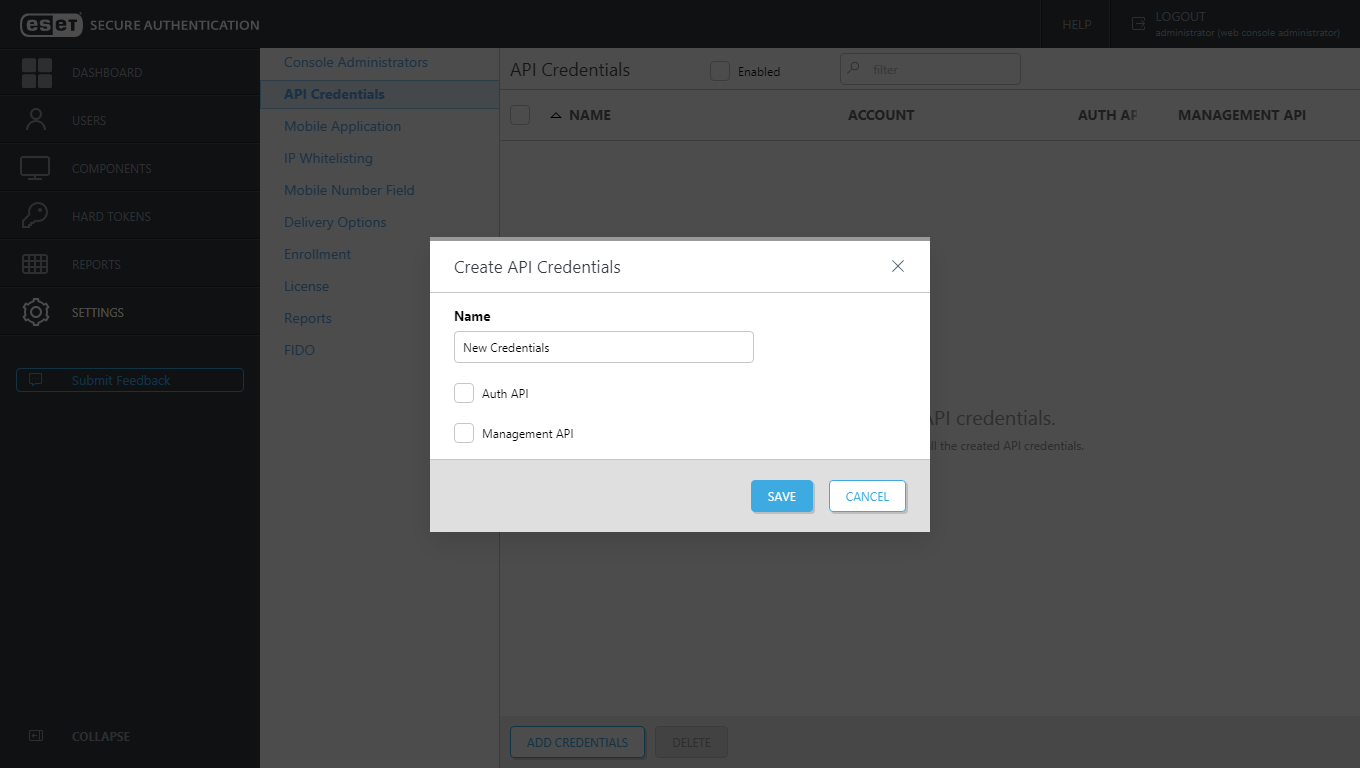Toggle the select-all checkbox in table header
Screen dimensions: 1360x768
point(519,115)
